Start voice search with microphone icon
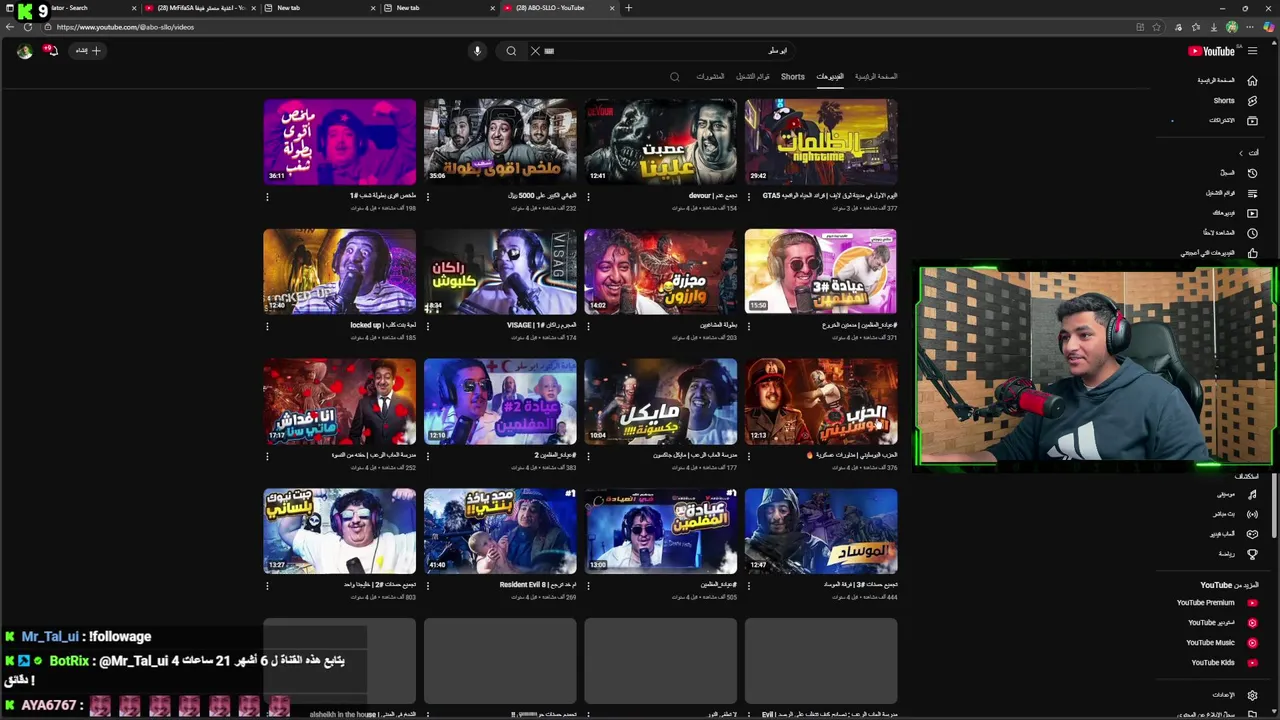1280x720 pixels. click(x=477, y=51)
